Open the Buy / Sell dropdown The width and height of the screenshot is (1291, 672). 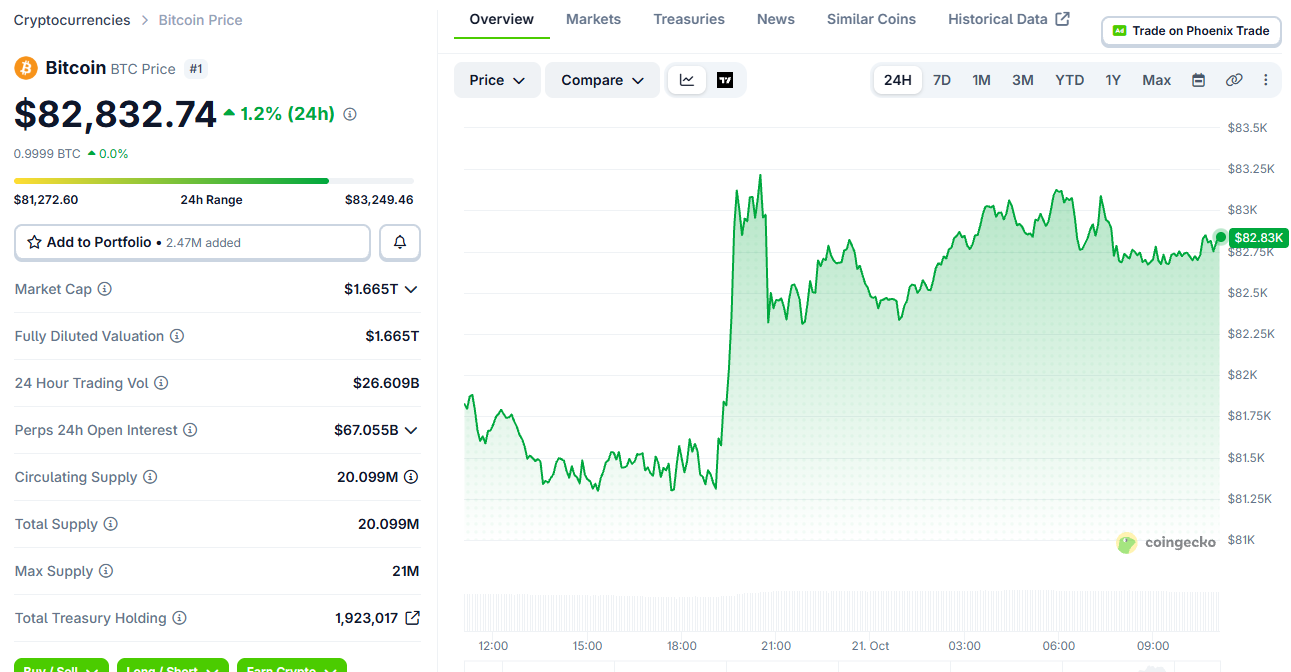coord(61,666)
